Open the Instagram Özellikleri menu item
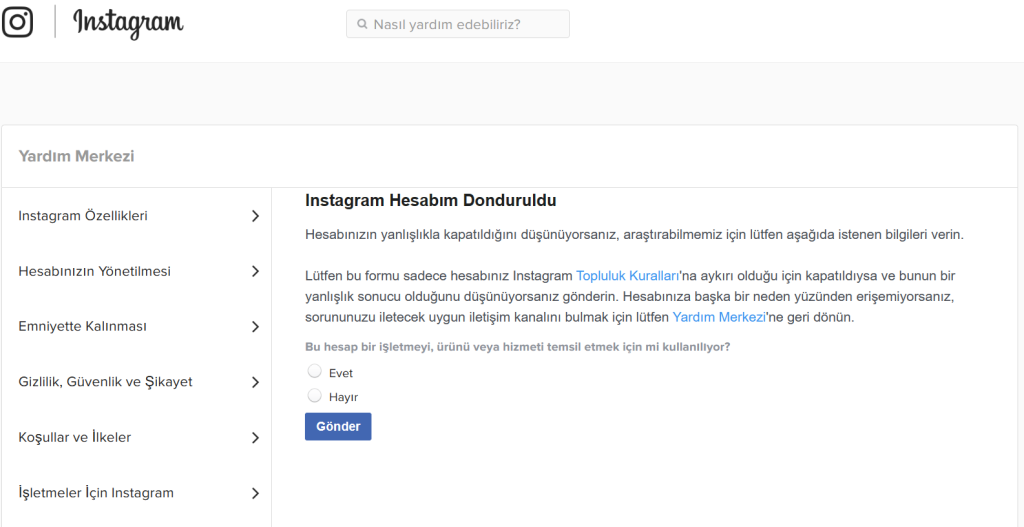The image size is (1024, 527). coord(83,216)
